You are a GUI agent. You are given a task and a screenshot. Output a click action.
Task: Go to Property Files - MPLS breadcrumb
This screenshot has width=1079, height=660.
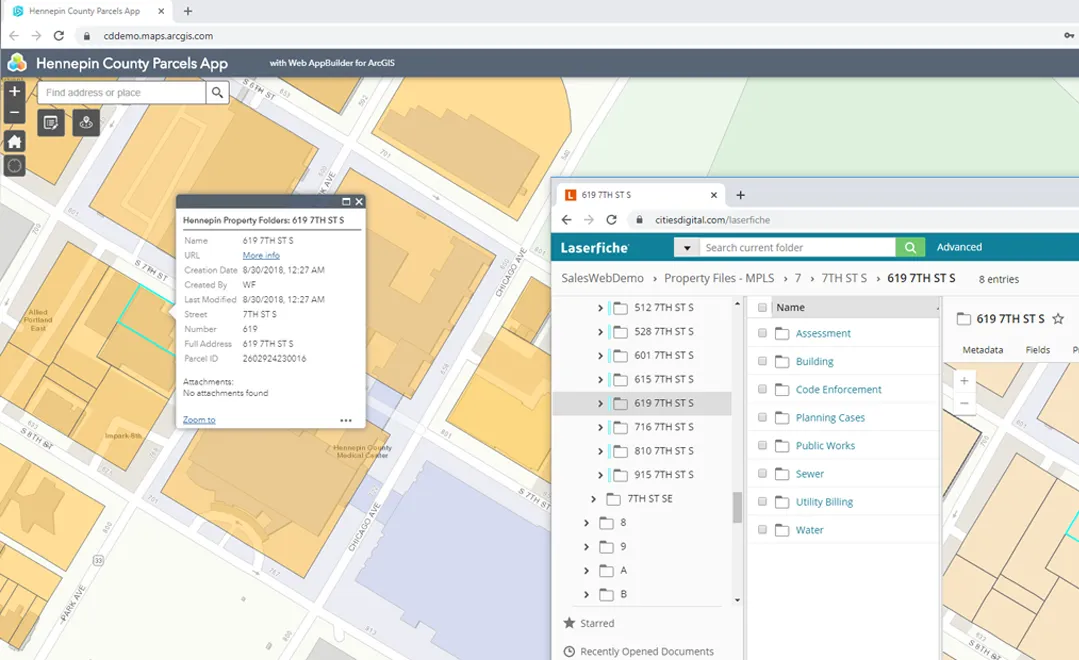719,278
